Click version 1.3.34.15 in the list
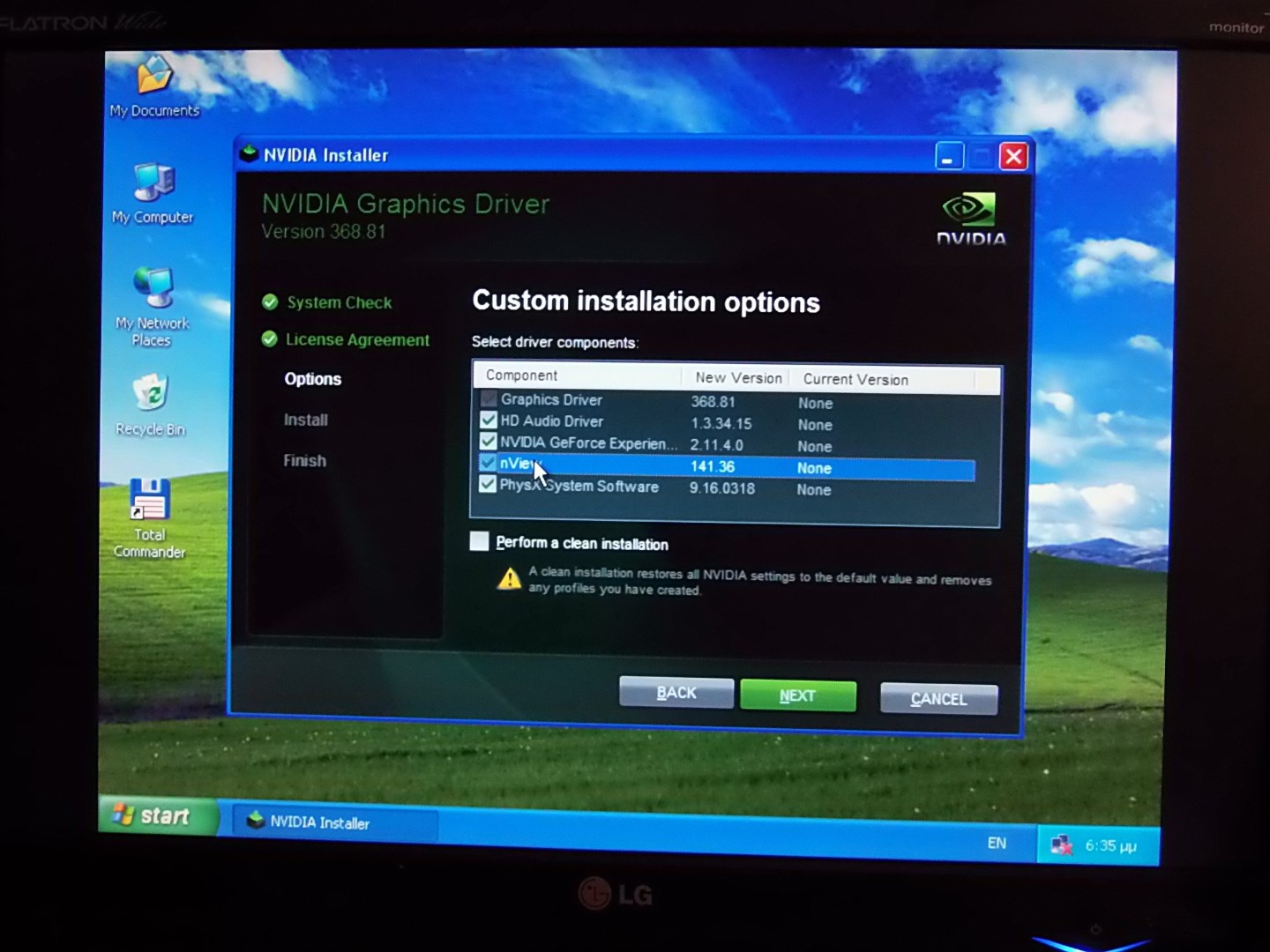 (x=721, y=423)
